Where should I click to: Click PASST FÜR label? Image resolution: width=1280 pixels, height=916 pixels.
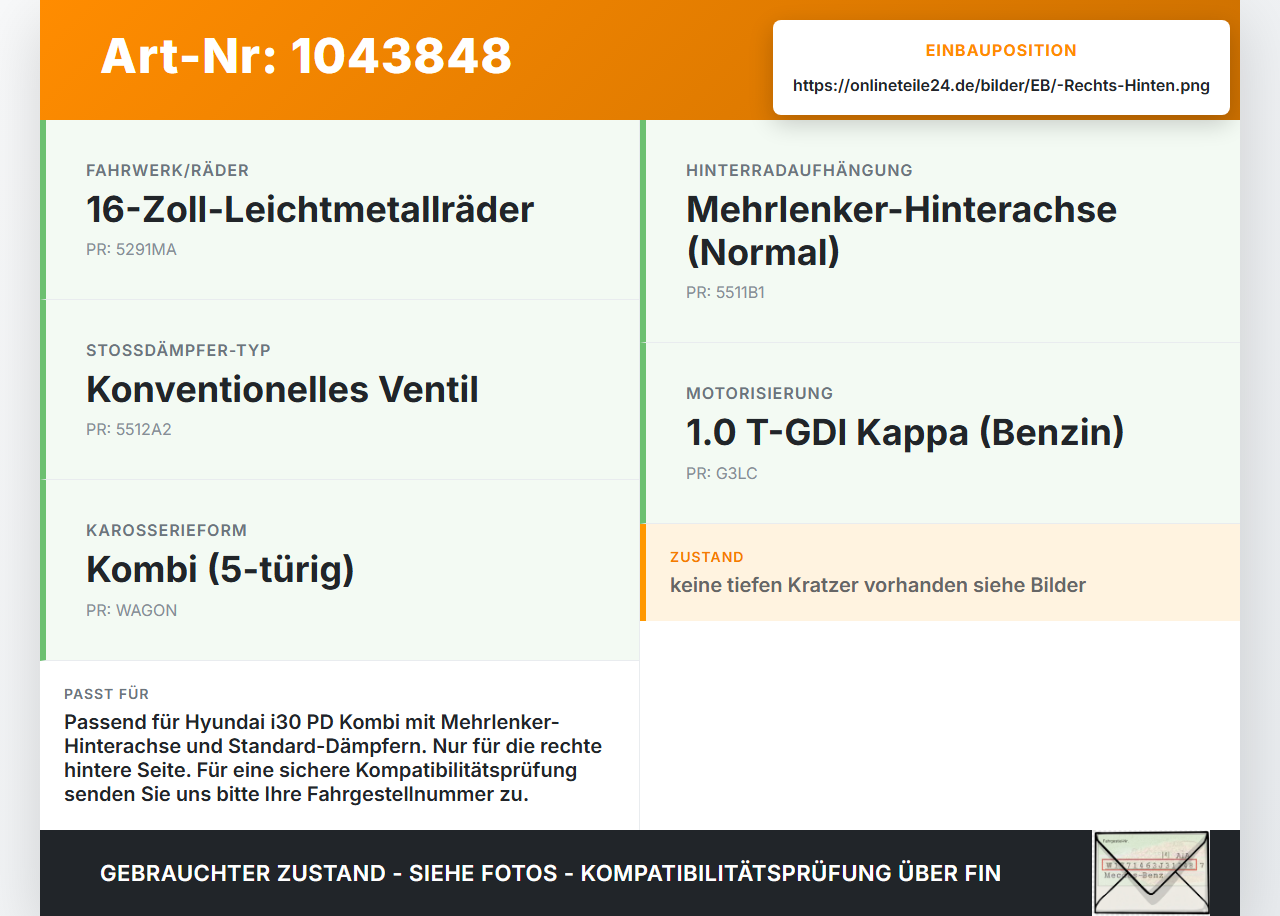106,694
